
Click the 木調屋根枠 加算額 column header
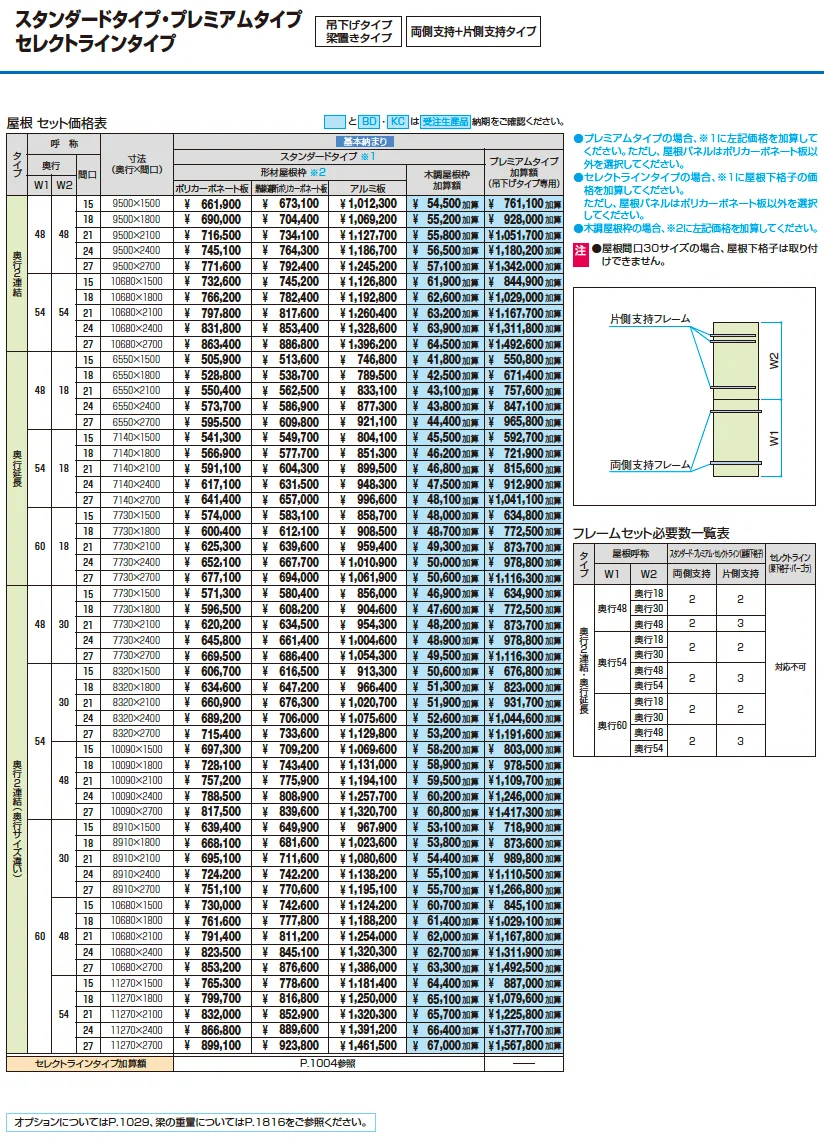[445, 179]
